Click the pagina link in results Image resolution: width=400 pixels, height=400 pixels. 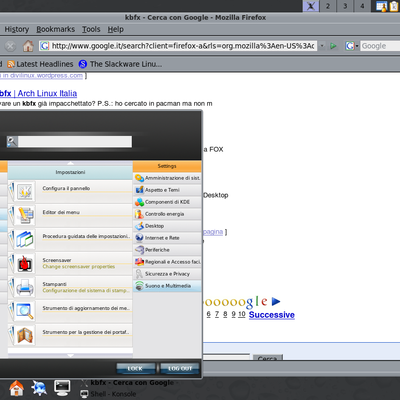click(213, 232)
